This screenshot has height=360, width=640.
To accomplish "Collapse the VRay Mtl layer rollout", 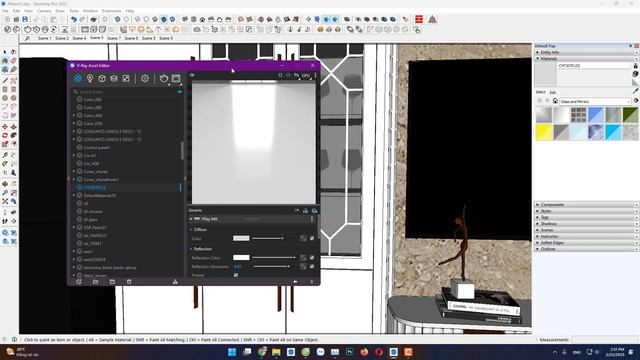I will 191,219.
